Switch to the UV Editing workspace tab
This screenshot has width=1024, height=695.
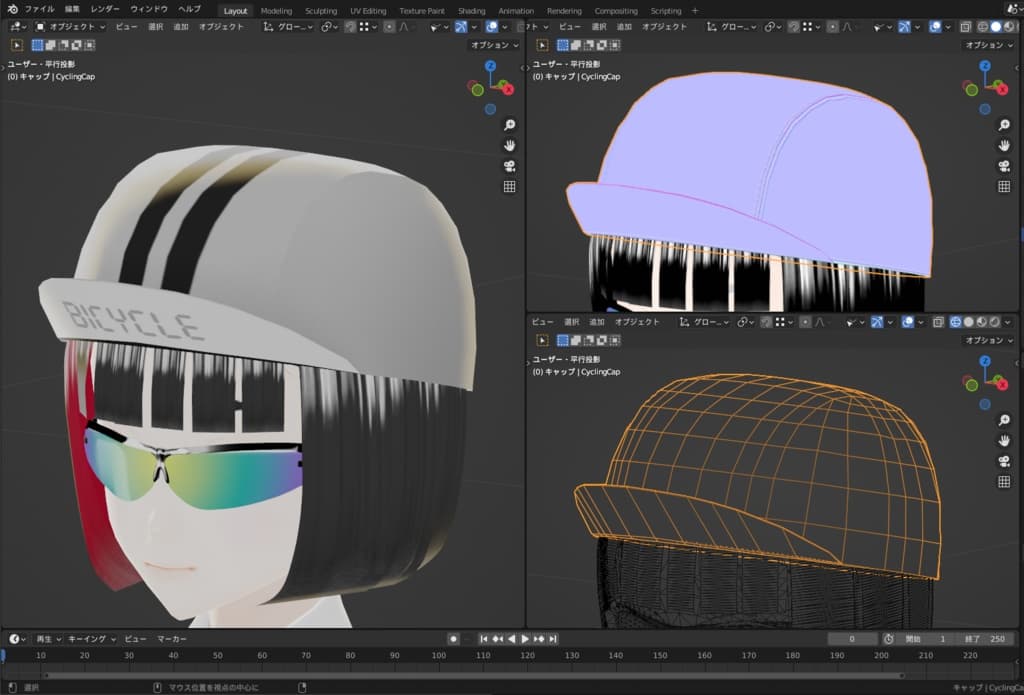368,11
